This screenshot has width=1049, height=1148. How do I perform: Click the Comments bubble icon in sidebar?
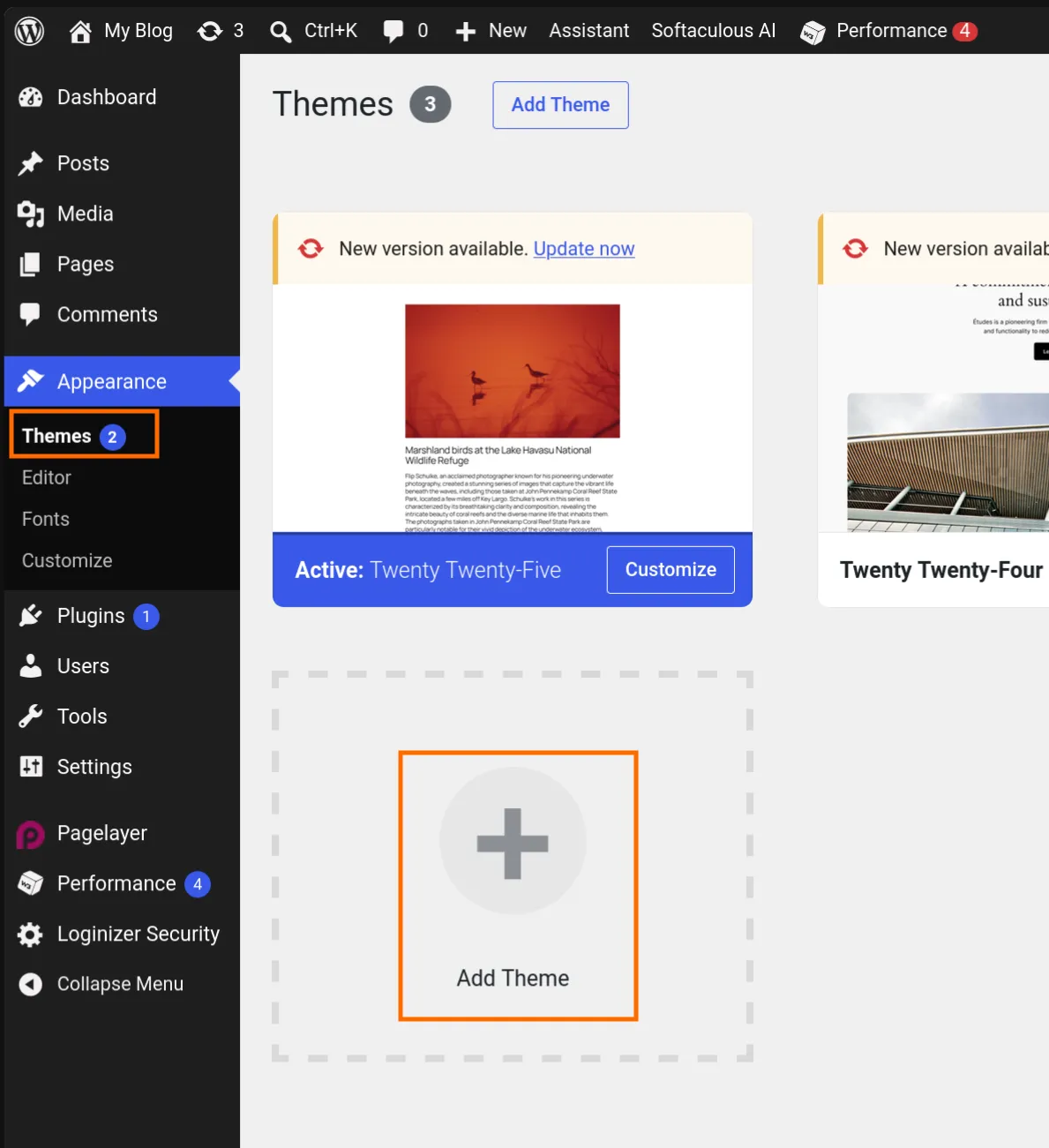31,314
